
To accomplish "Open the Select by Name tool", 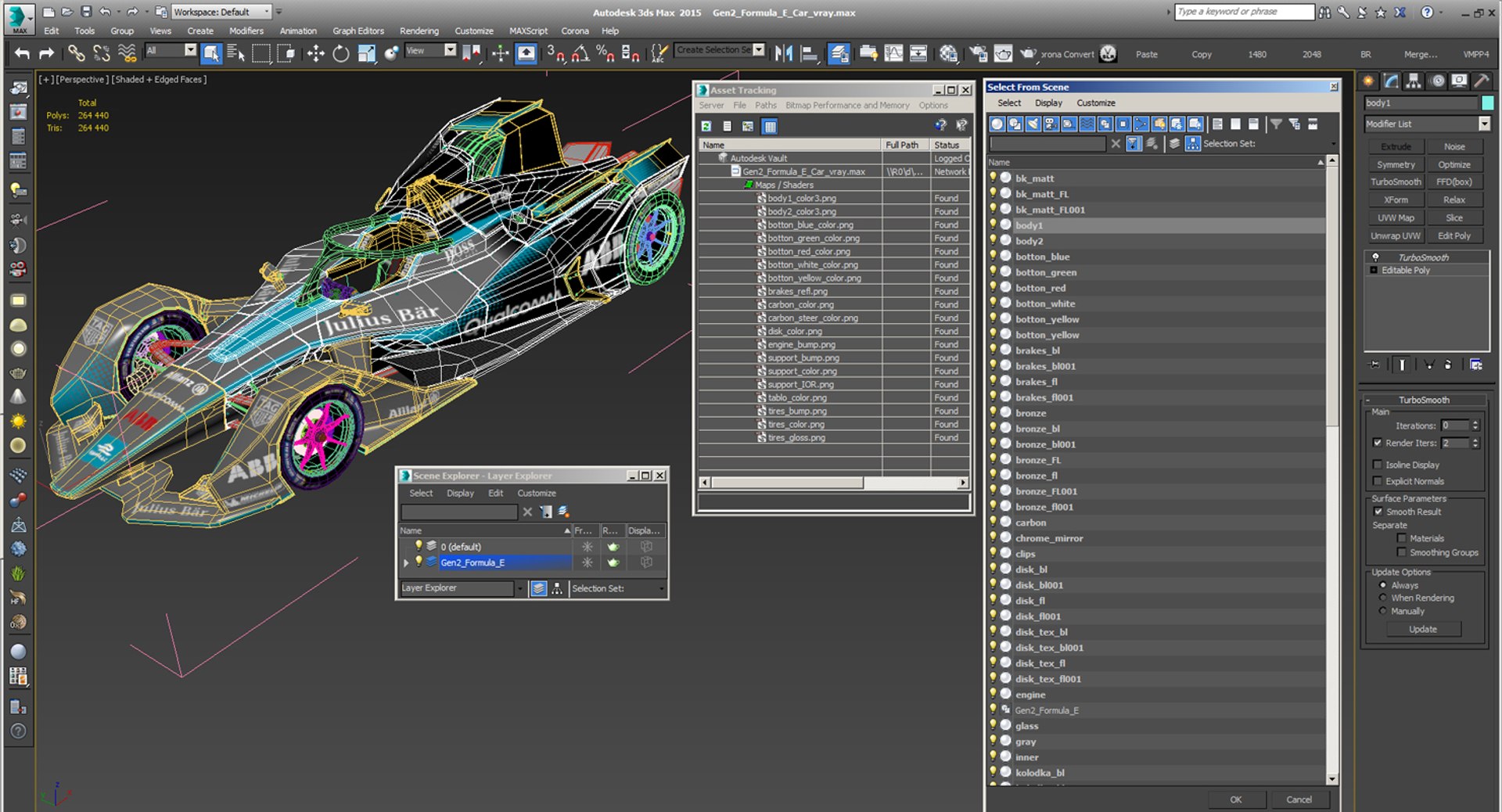I will pyautogui.click(x=235, y=53).
